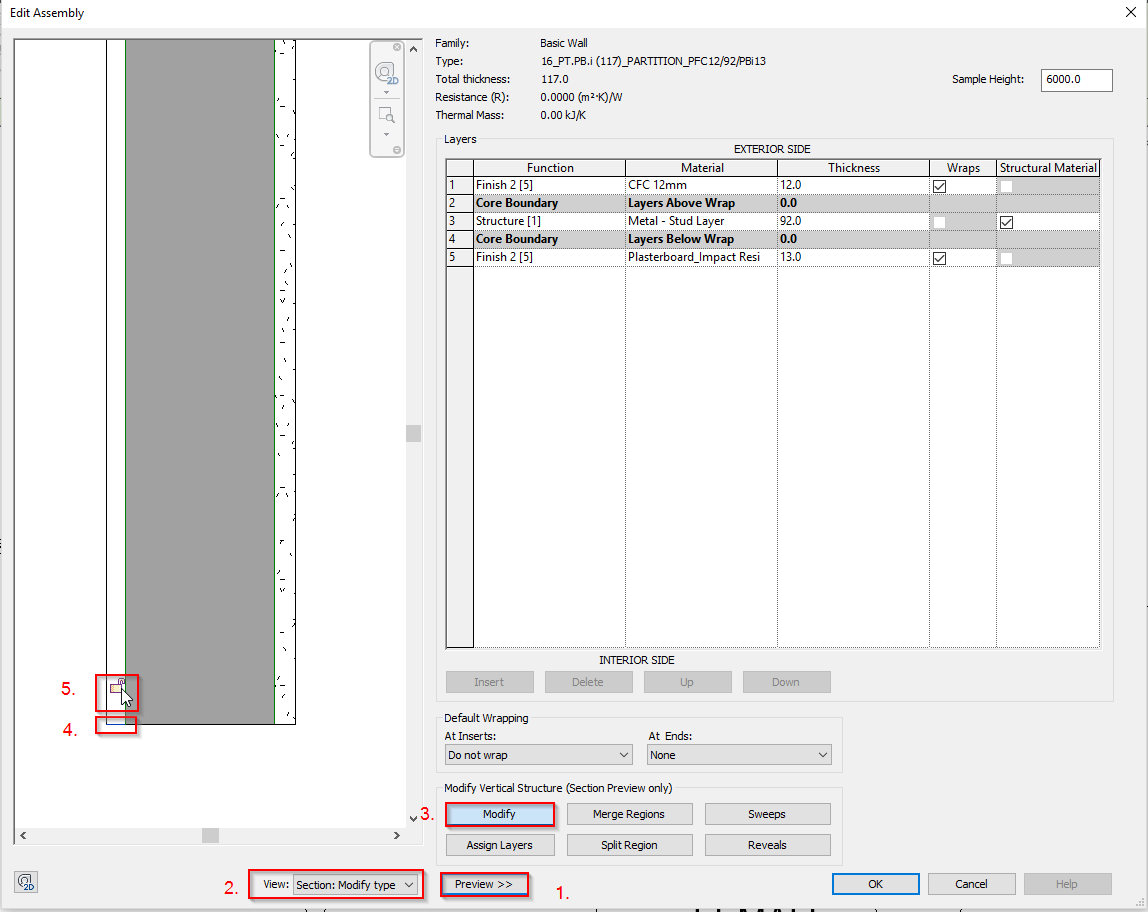Screen dimensions: 1148x912
Task: Open the steering wheel options arrow below the 2D icon
Action: coord(386,91)
